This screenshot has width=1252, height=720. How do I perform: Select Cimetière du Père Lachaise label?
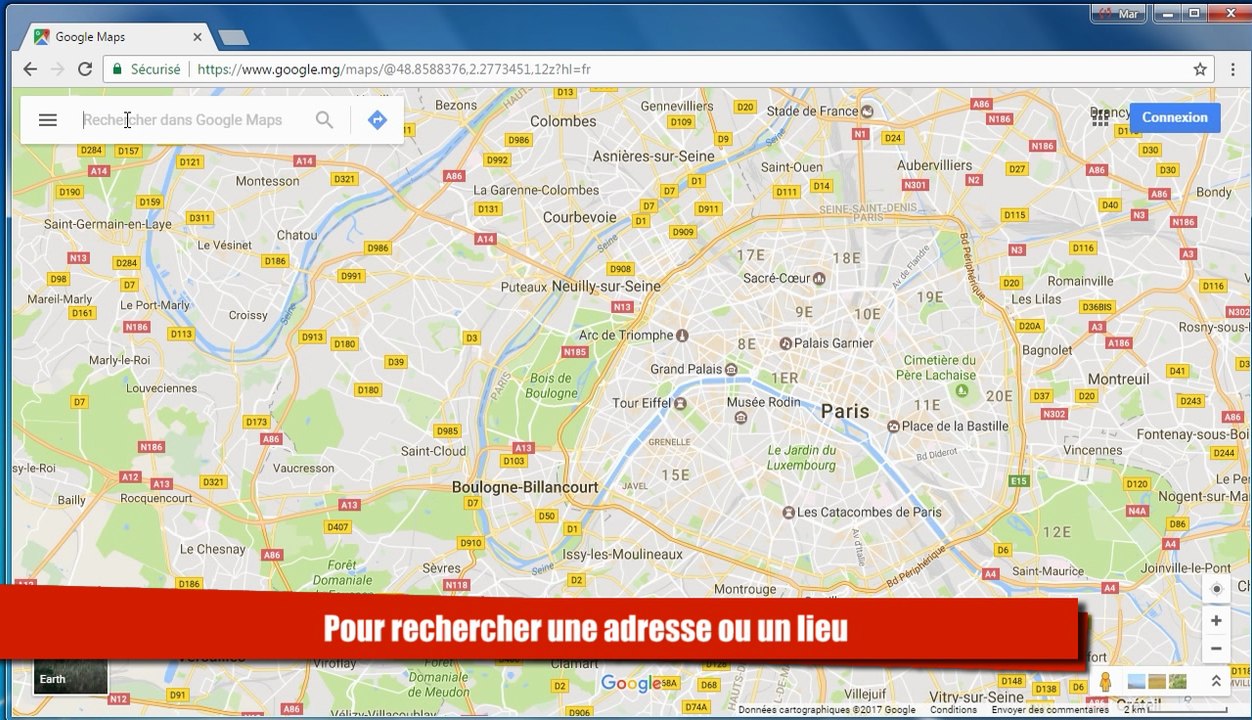(x=936, y=368)
